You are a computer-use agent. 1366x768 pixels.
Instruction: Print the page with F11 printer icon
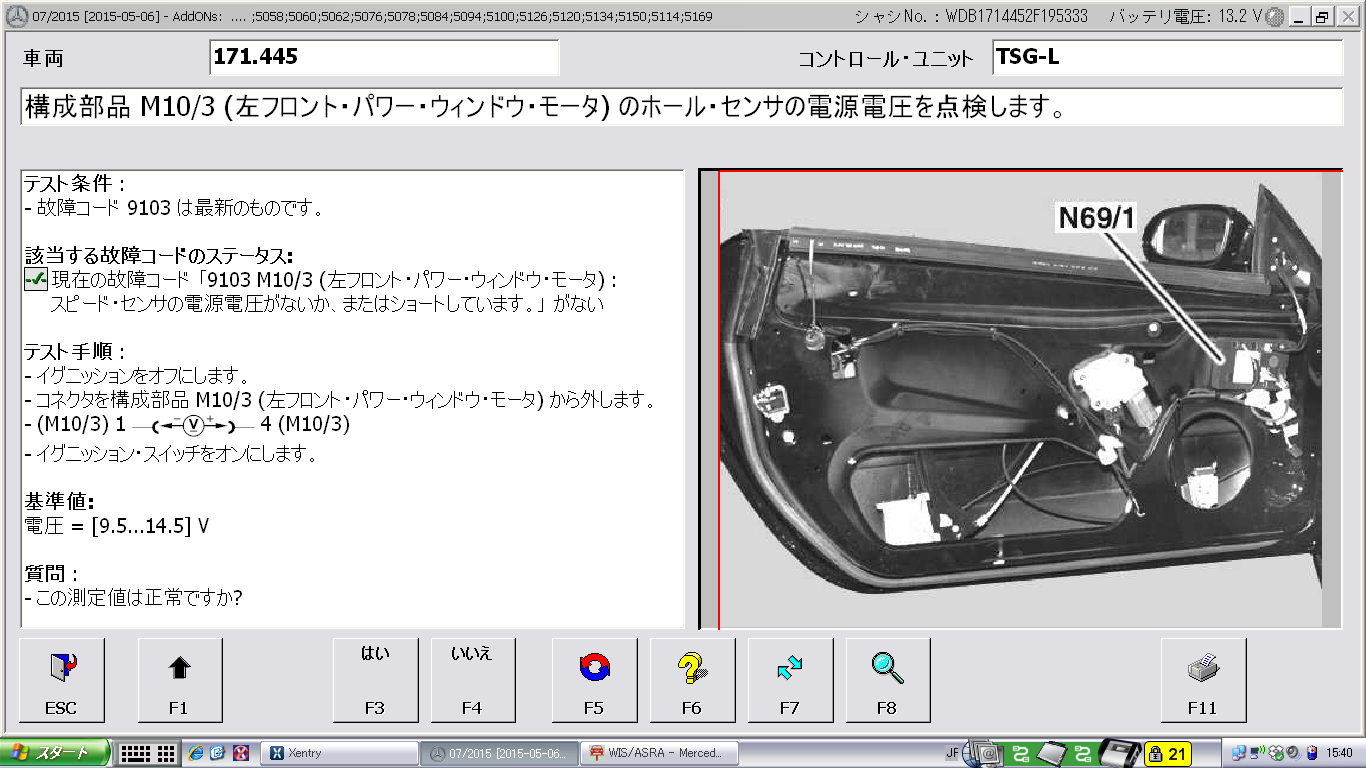pos(1202,680)
